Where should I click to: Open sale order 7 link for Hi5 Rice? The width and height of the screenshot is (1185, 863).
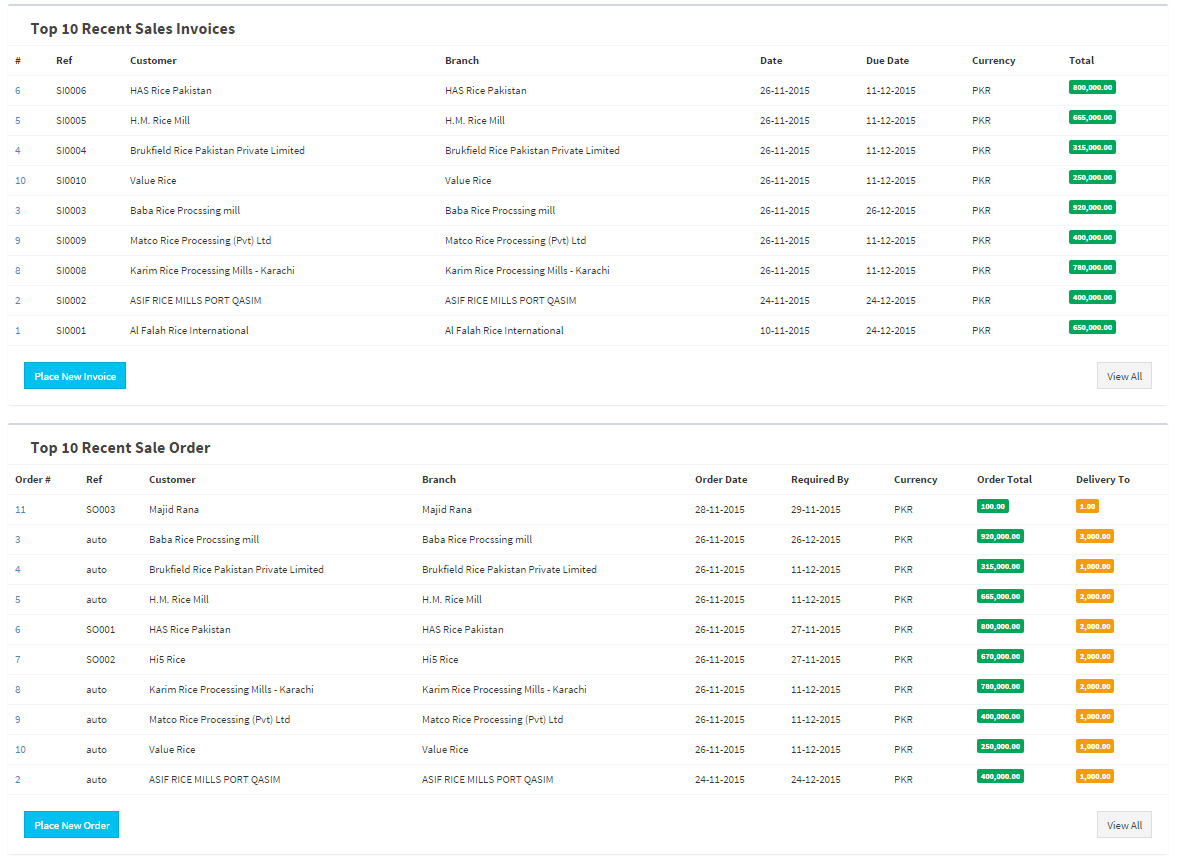[x=18, y=660]
